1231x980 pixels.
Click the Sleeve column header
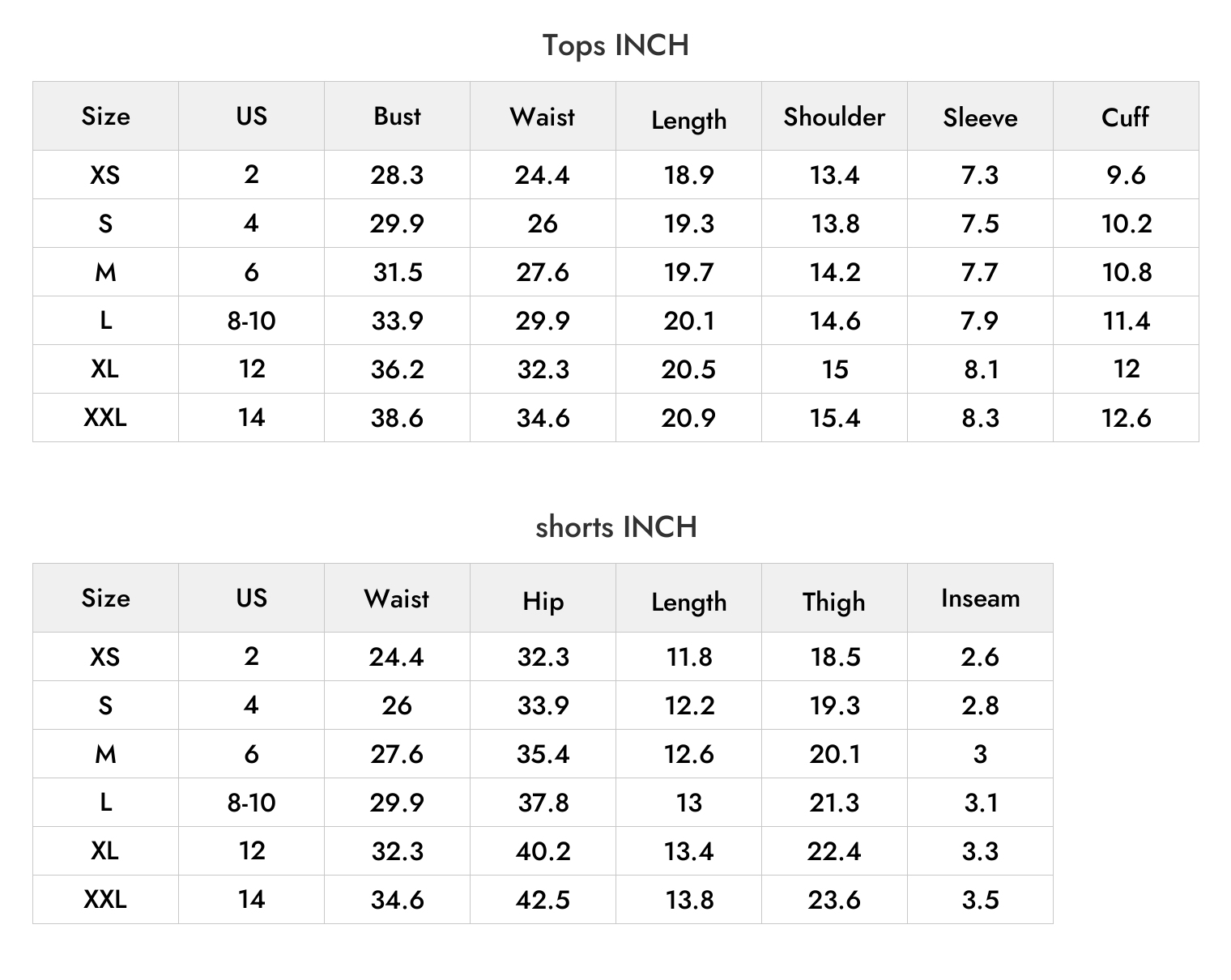coord(980,117)
